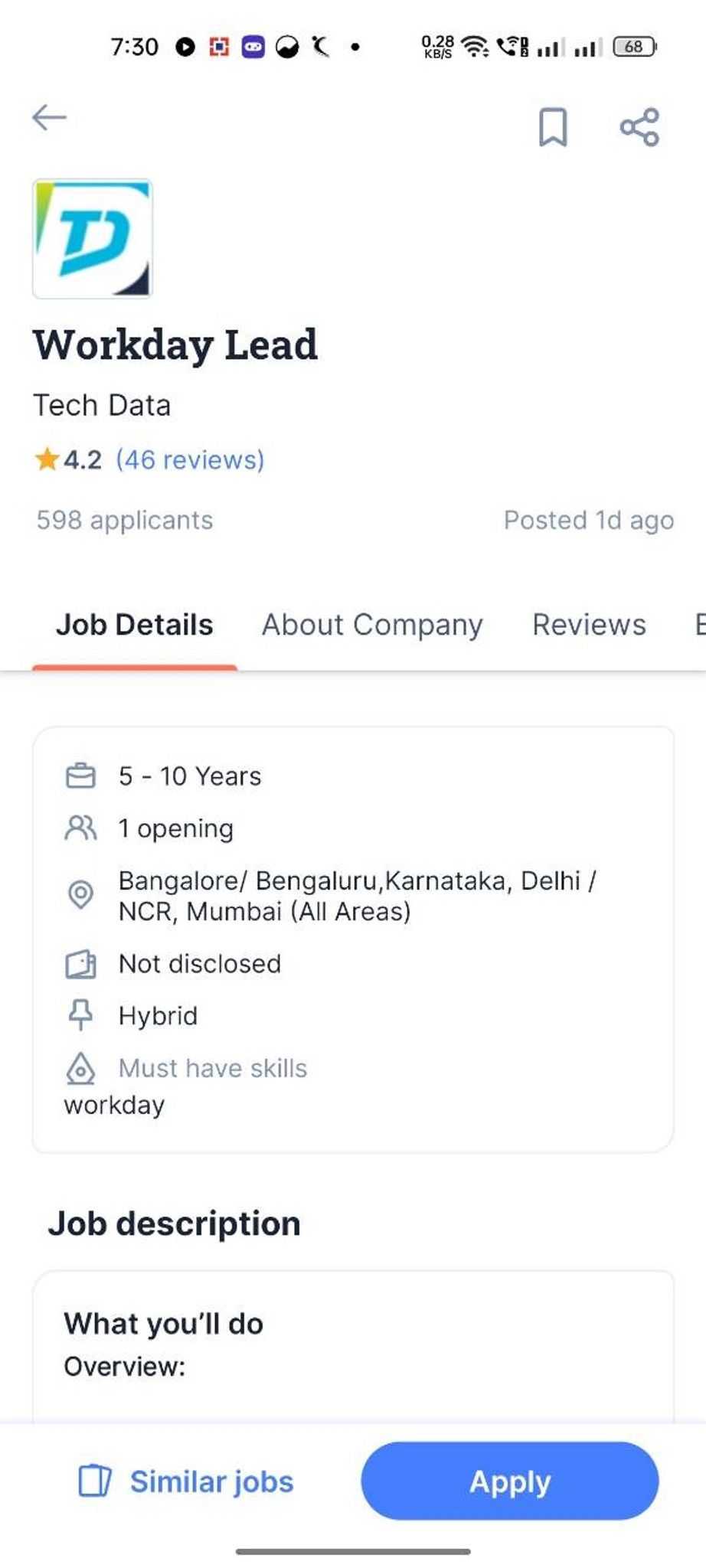Open Similar jobs

click(186, 1481)
